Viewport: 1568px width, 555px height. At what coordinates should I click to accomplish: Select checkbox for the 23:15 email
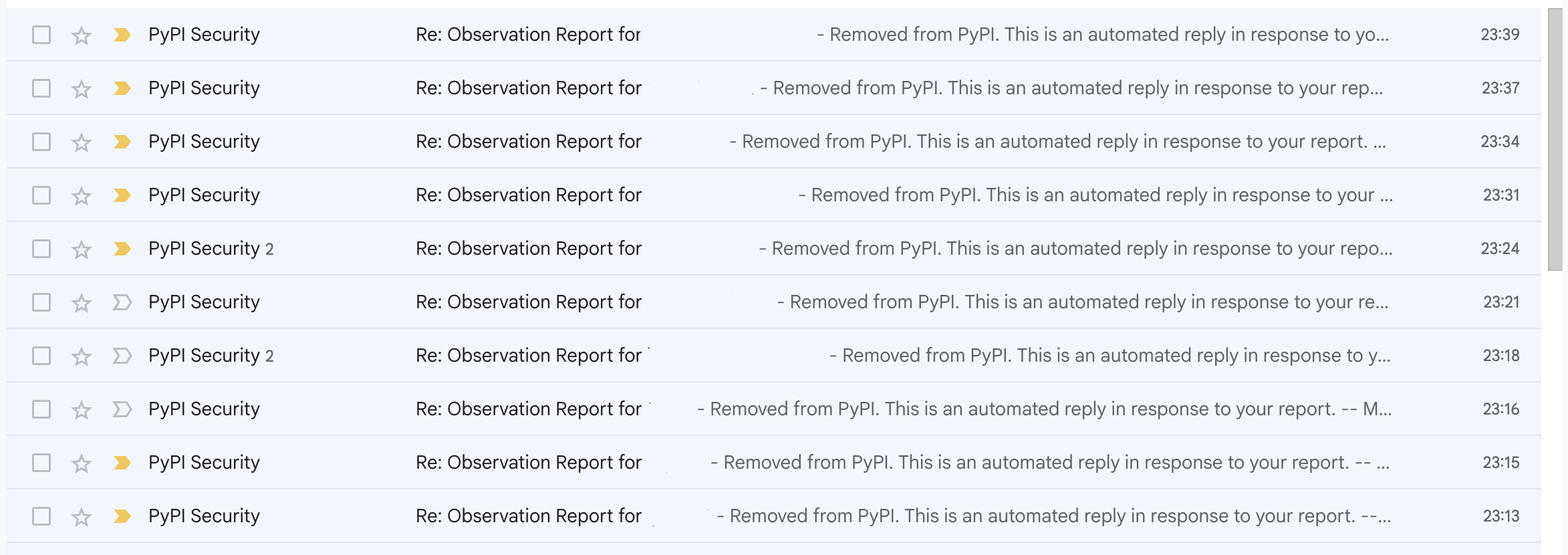tap(41, 463)
